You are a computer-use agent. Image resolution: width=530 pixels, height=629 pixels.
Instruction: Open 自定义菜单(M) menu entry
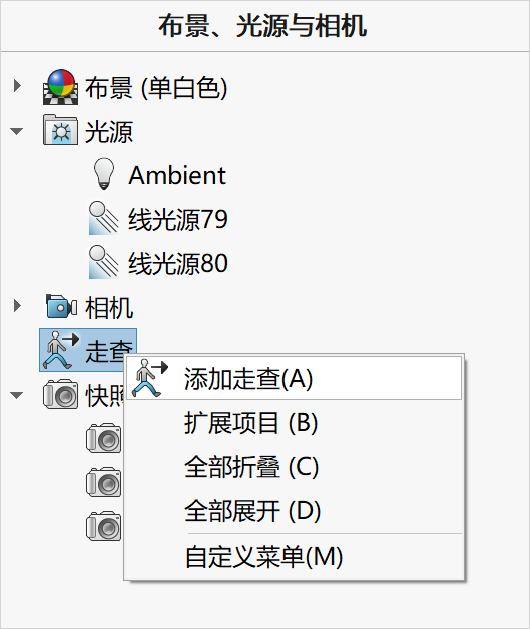pyautogui.click(x=294, y=557)
